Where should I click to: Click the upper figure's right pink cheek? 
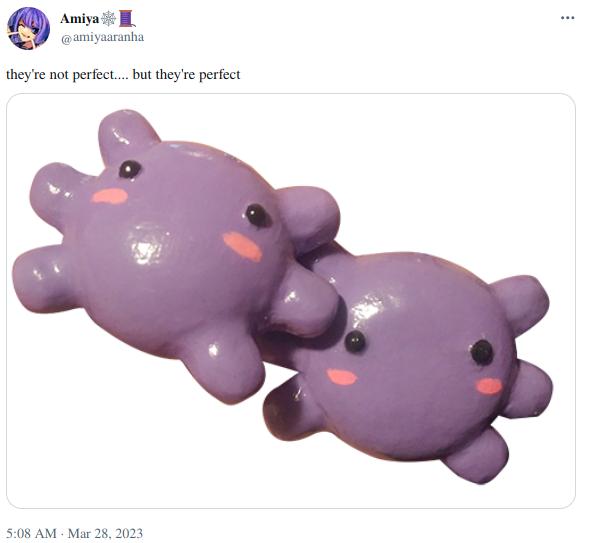[242, 247]
